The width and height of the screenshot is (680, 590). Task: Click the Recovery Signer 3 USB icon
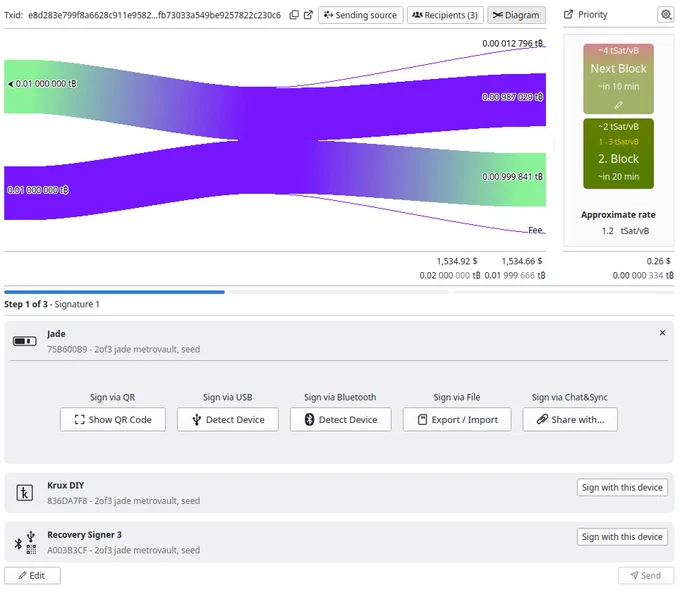[31, 536]
